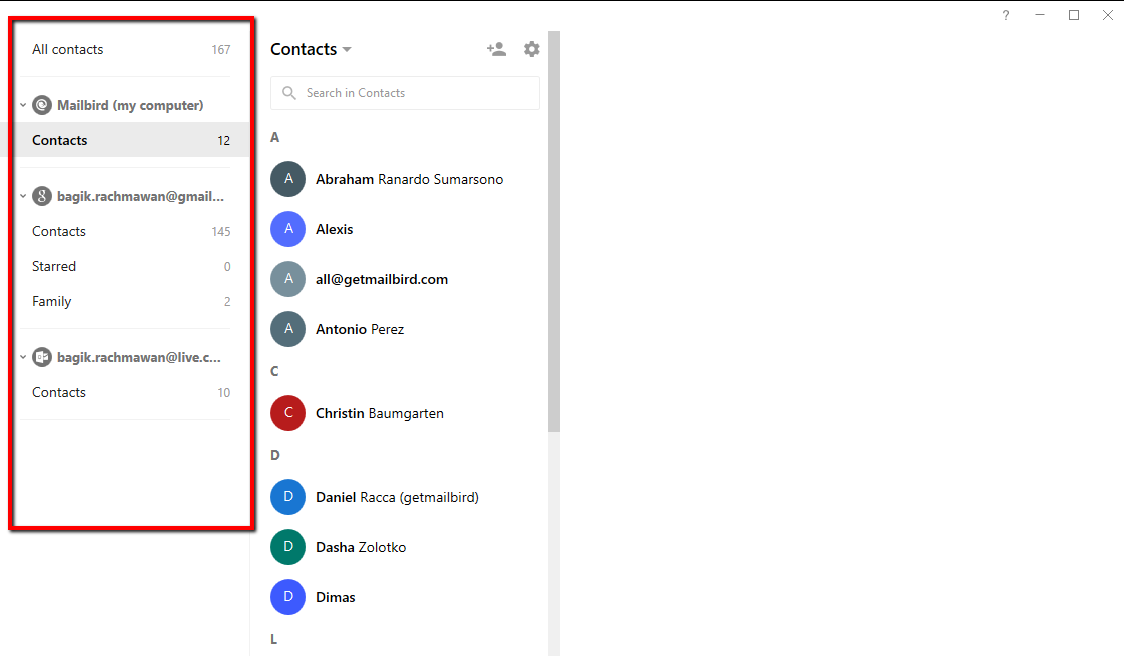Click the add contact icon

pyautogui.click(x=496, y=49)
